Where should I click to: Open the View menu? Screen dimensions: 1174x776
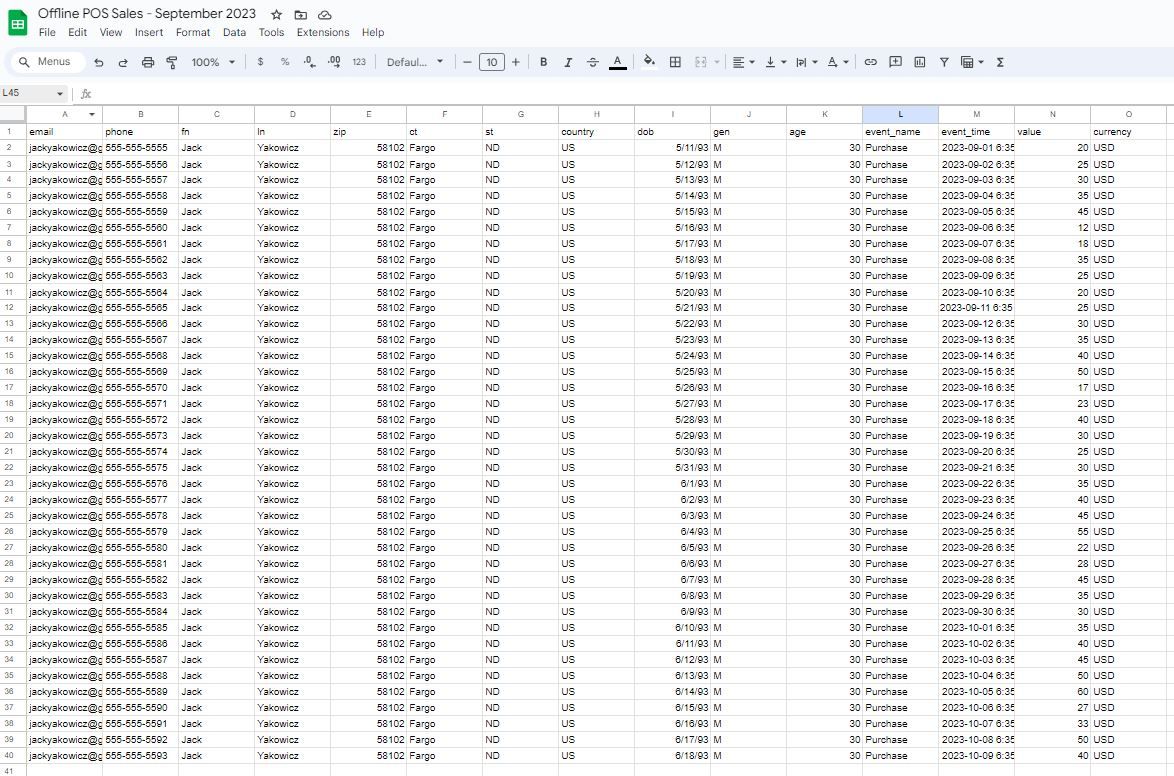tap(111, 32)
